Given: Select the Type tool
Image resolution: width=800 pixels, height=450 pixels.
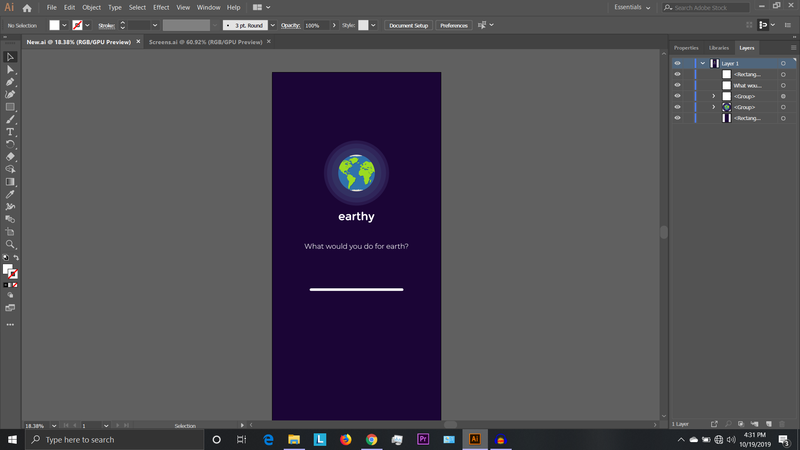Looking at the screenshot, I should (x=10, y=132).
